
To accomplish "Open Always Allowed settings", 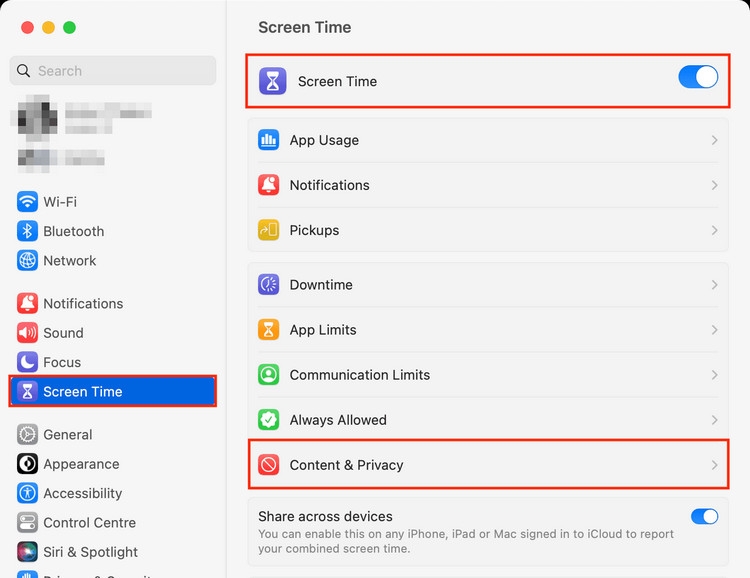I will click(x=488, y=420).
